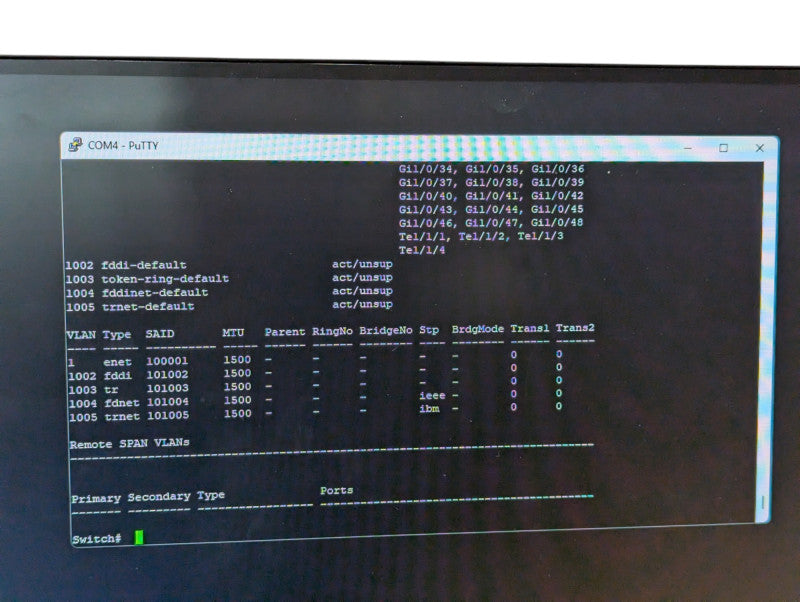Maximize the COM4 PuTTY window
Viewport: 800px width, 602px height.
pos(723,148)
